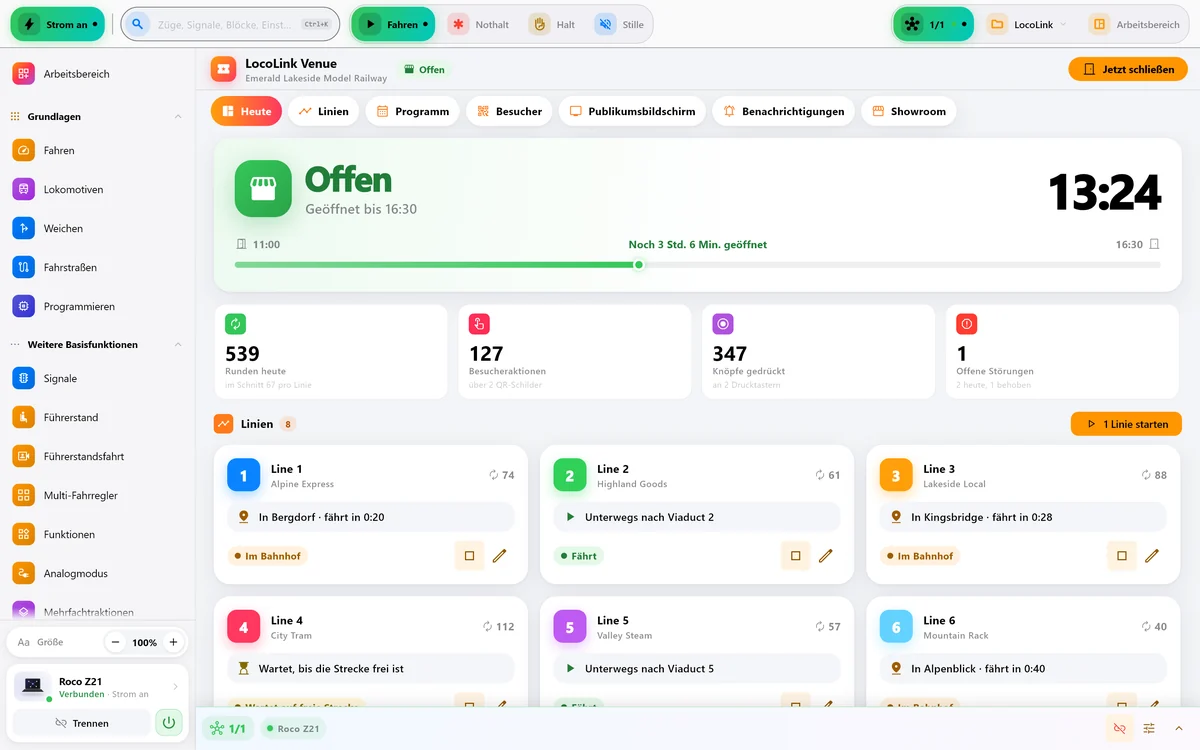
Task: Collapse the Weitere Basisfunktionen section
Action: point(178,345)
